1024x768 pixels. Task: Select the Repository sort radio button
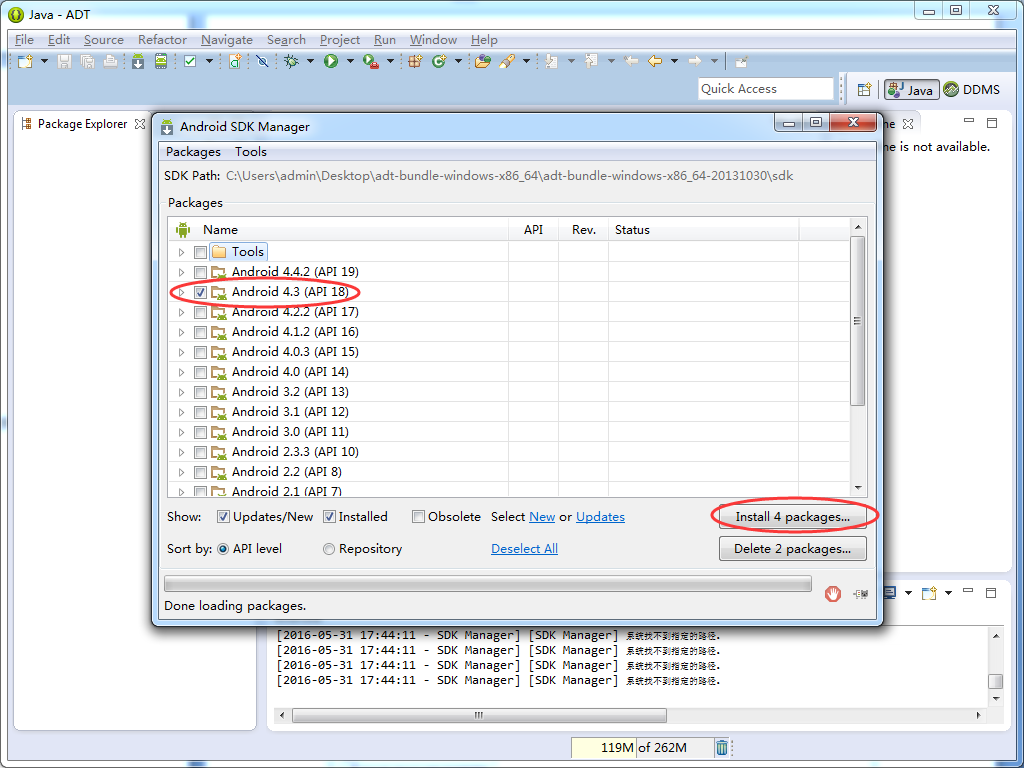[x=329, y=549]
